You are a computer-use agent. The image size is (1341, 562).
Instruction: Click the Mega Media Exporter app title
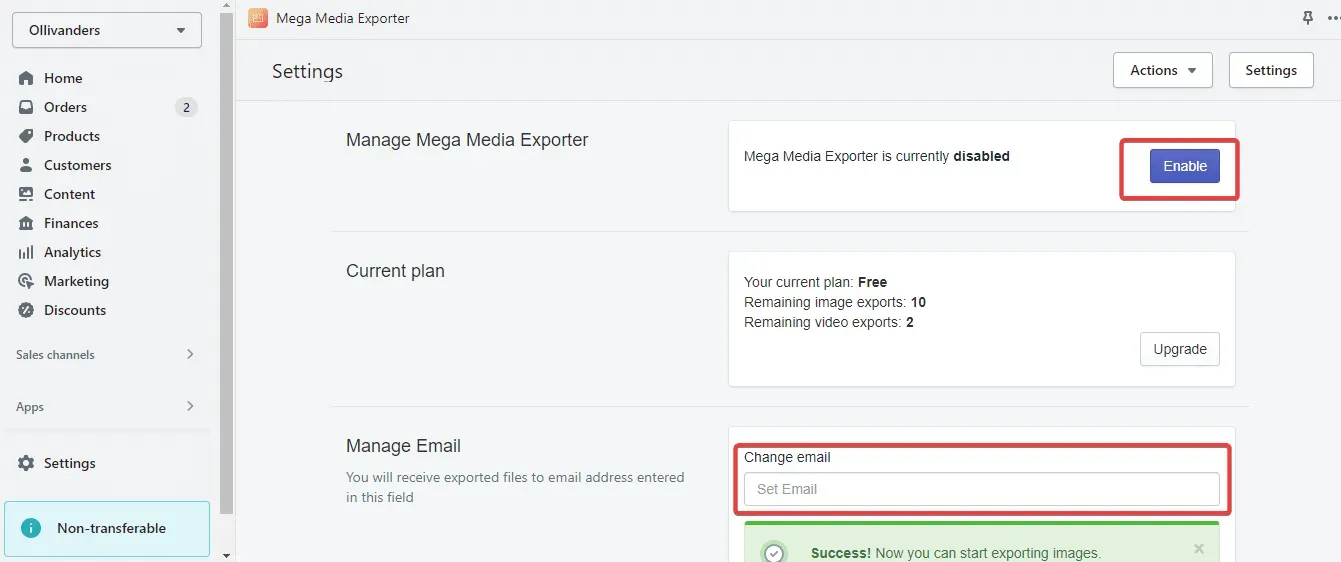pos(343,18)
